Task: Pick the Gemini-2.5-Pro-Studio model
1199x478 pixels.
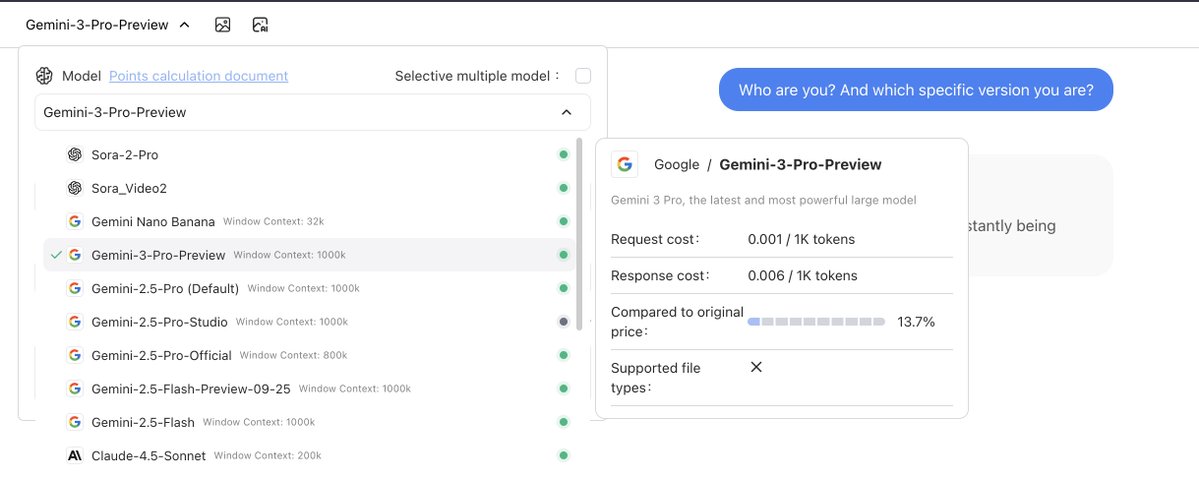Action: coord(312,322)
